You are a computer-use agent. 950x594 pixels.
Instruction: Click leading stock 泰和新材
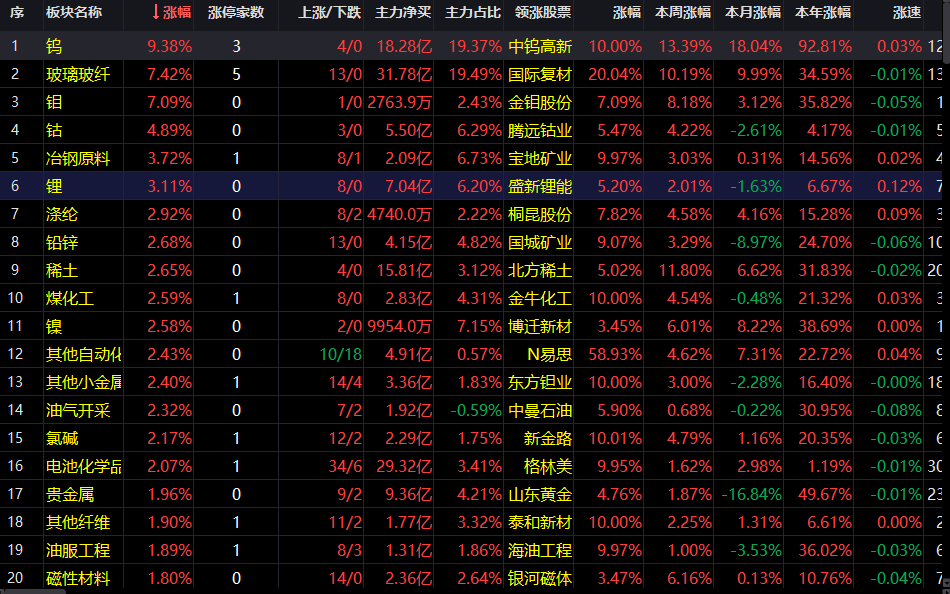pos(540,522)
